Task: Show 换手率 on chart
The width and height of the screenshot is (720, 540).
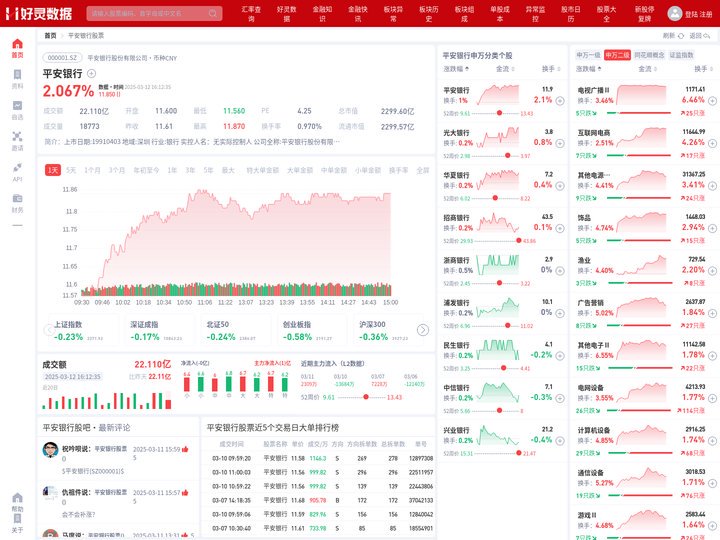Action: click(x=398, y=170)
